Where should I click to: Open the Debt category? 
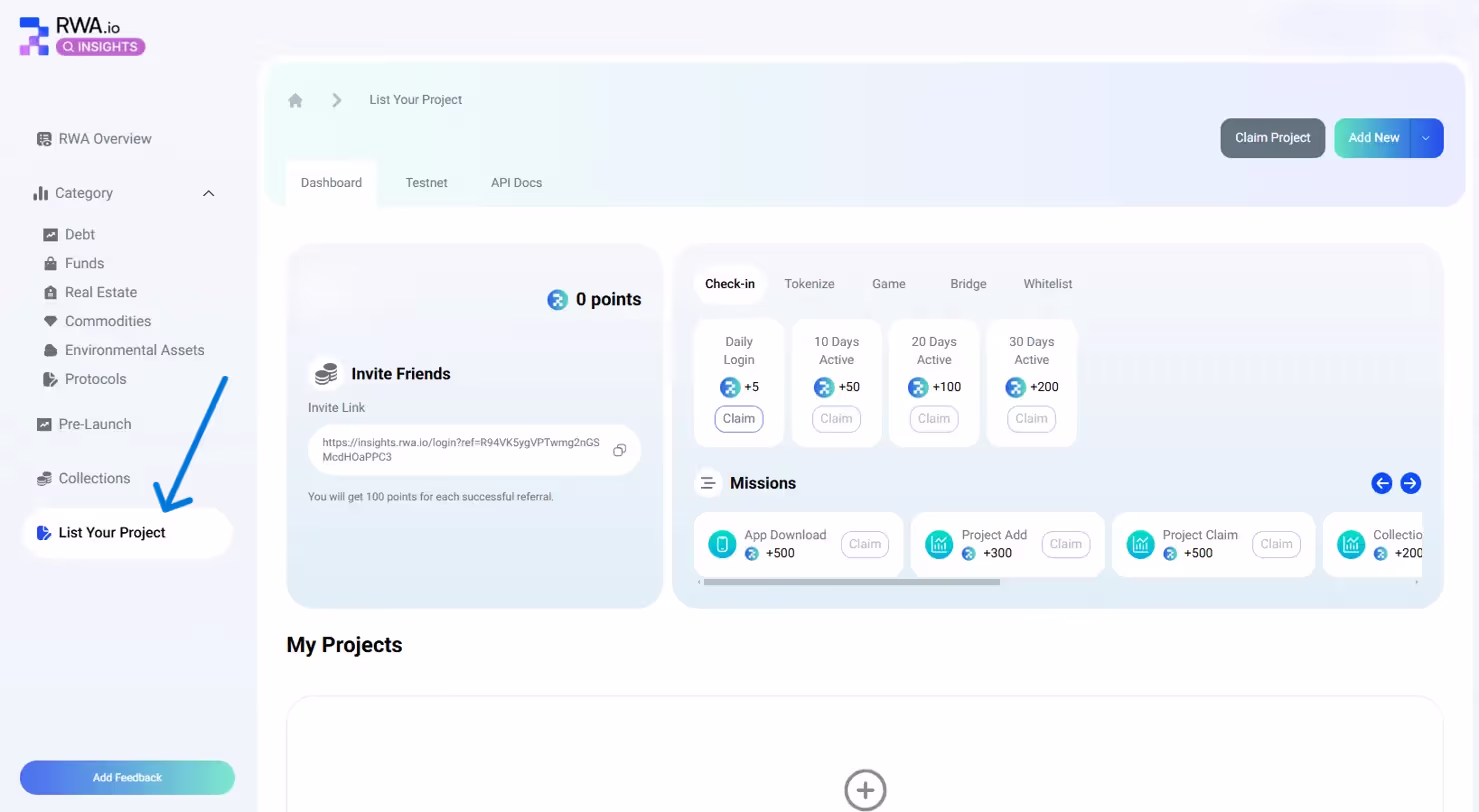pyautogui.click(x=80, y=235)
